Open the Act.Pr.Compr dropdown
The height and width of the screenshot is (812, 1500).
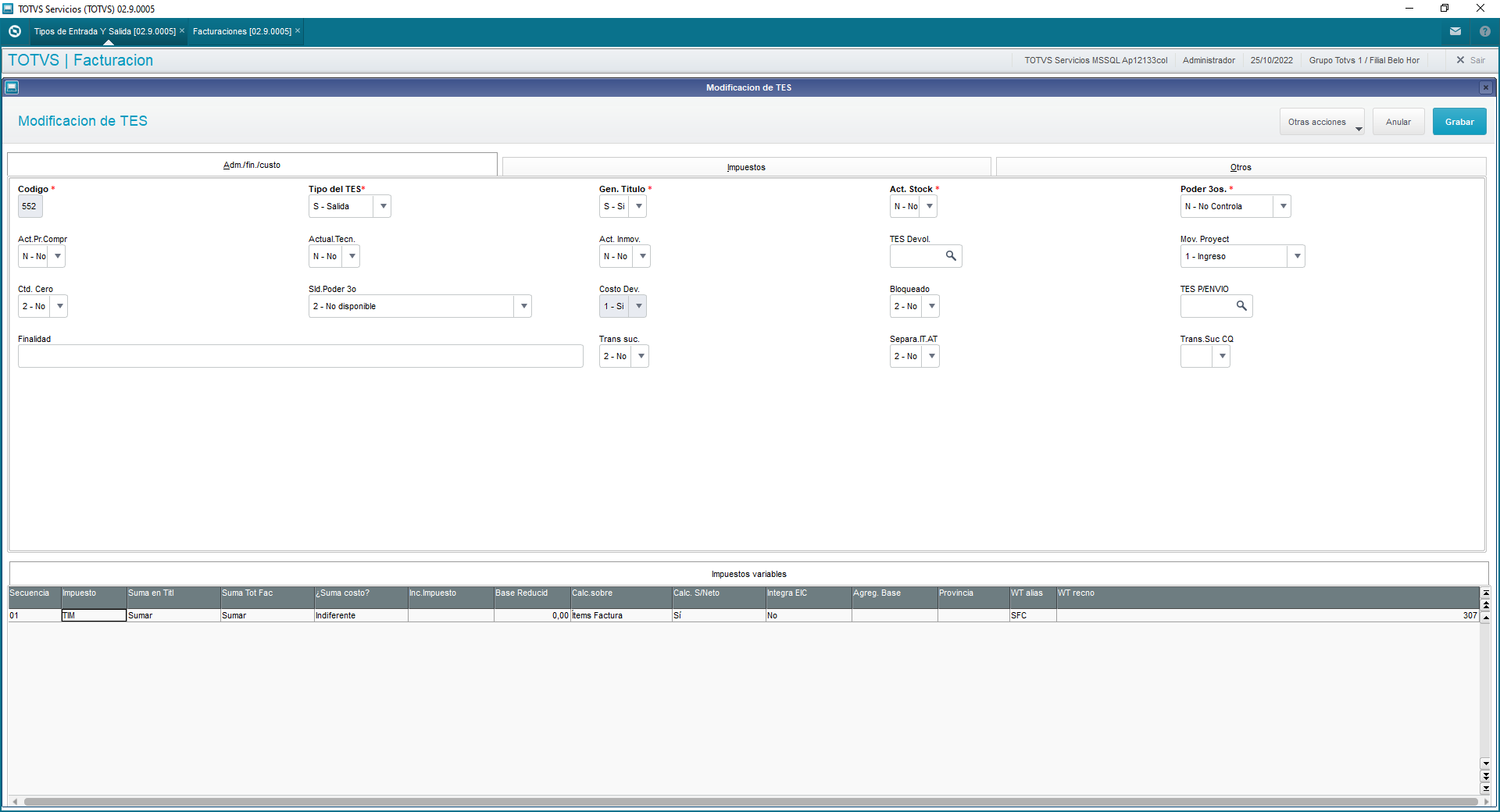coord(58,256)
